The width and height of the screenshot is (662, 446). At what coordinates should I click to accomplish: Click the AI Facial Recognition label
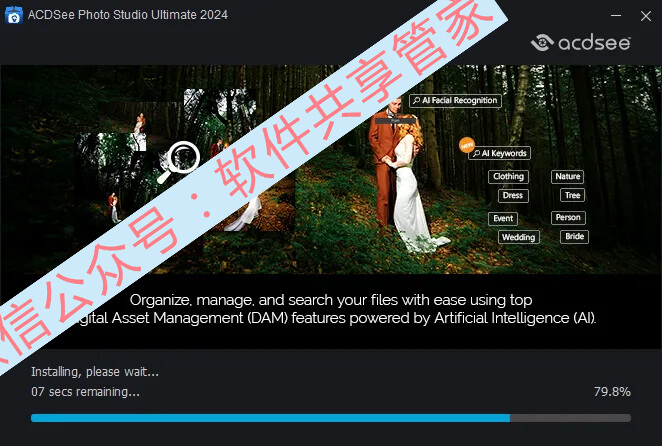[455, 101]
